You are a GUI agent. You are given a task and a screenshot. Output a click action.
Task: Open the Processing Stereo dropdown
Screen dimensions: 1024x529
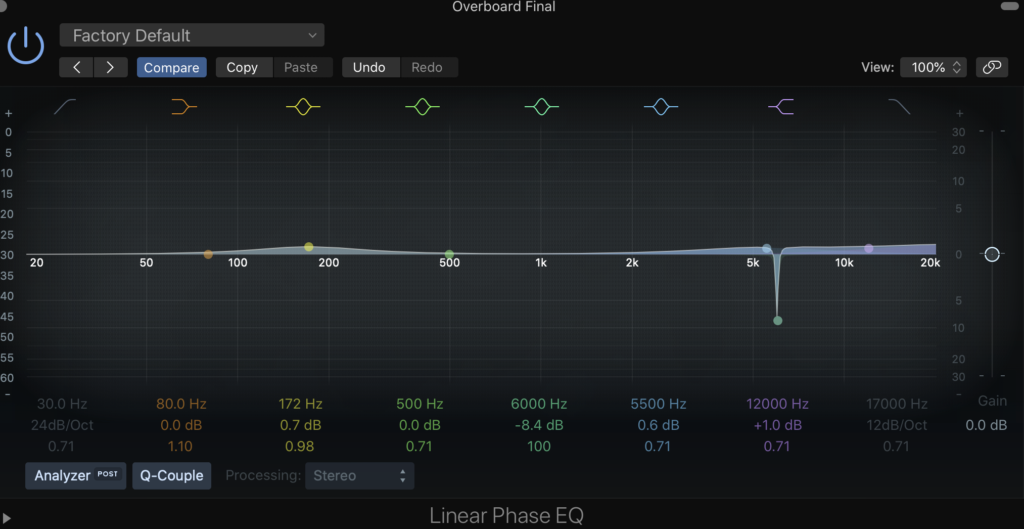360,476
